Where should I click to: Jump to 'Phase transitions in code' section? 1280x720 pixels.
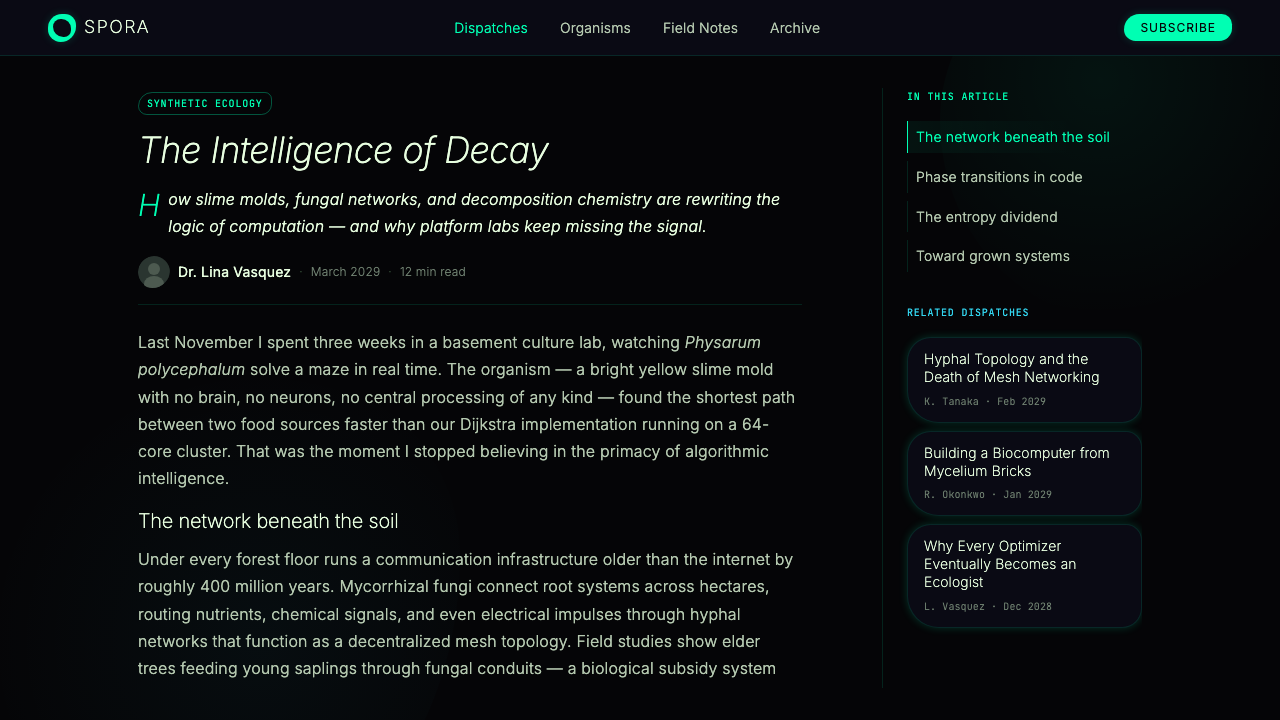coord(1024,177)
